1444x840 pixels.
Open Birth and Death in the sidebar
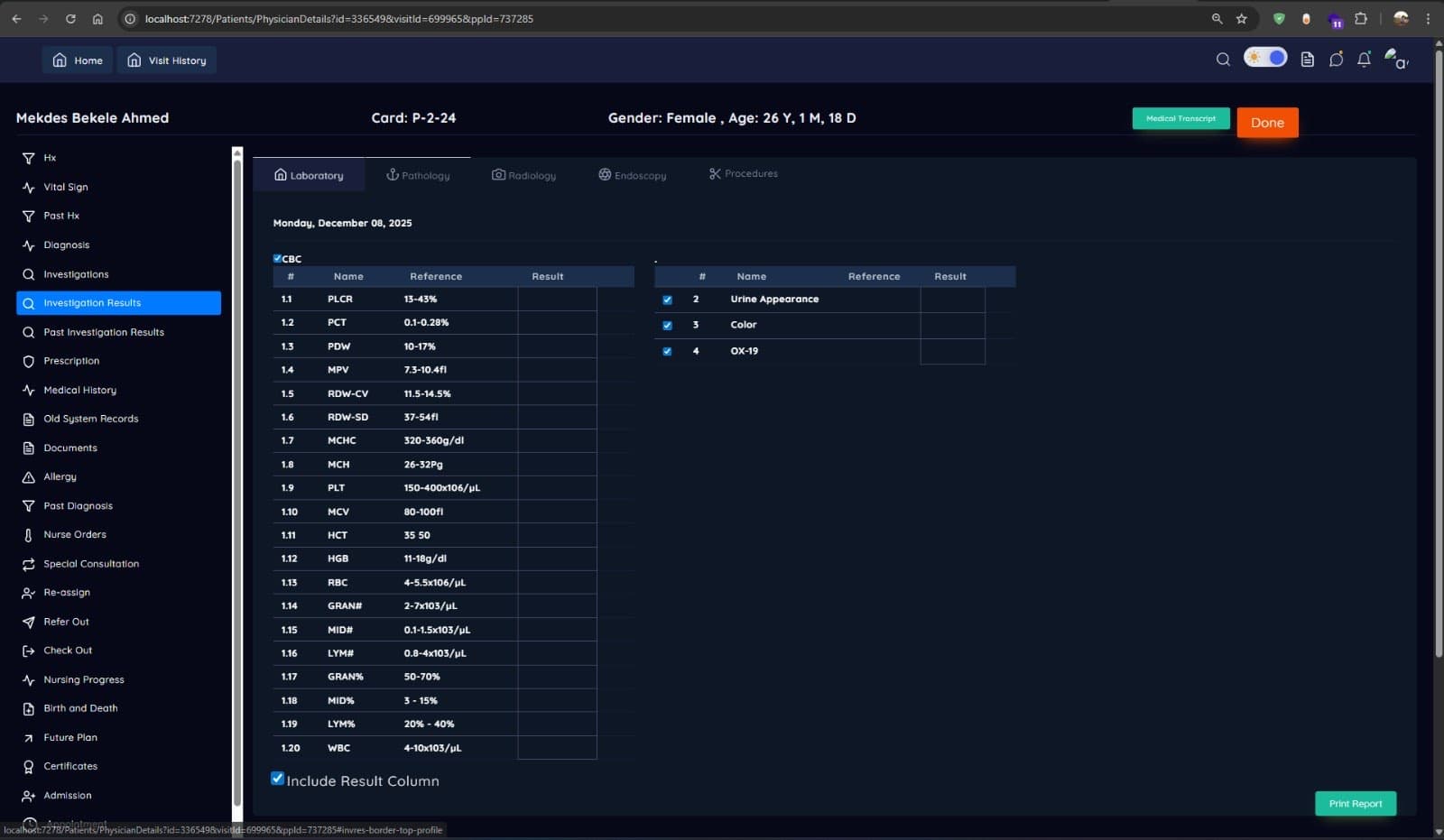click(x=118, y=708)
